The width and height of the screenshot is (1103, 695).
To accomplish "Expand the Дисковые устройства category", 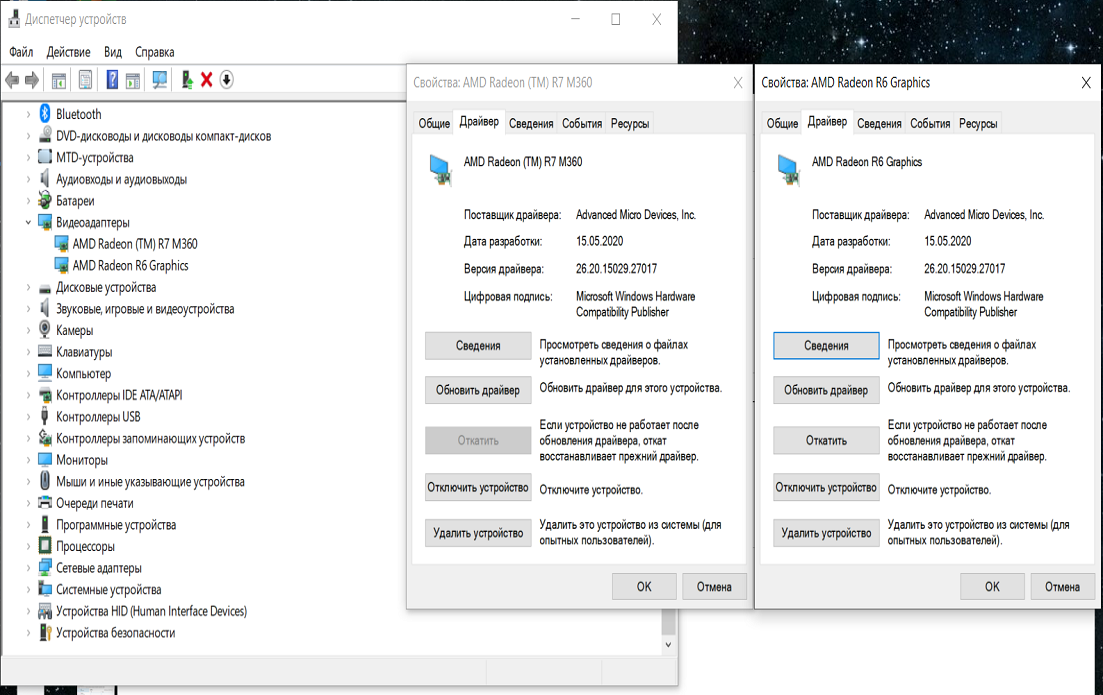I will point(28,287).
